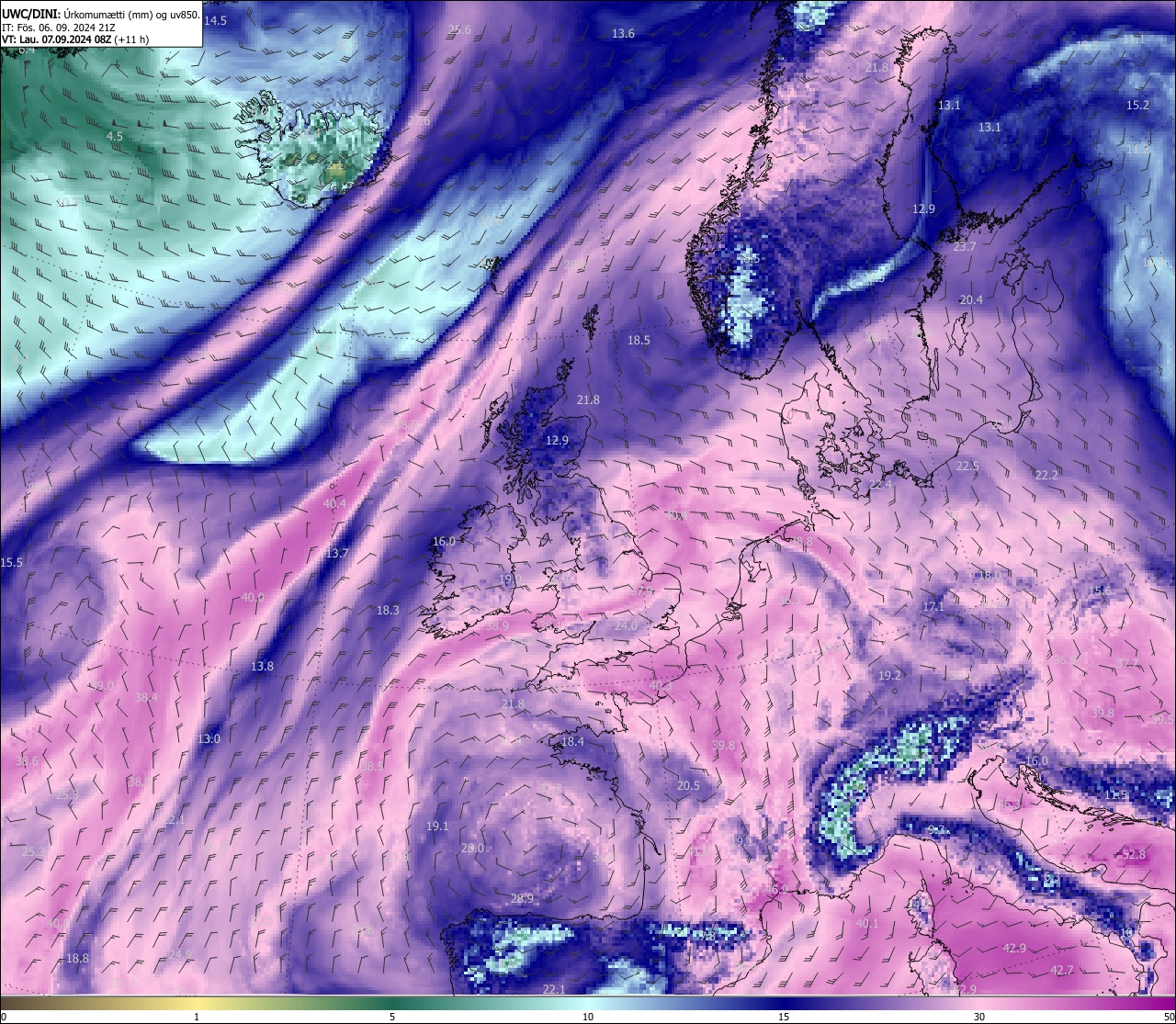
Task: Click the '4.5' value over the green area
Action: click(115, 136)
